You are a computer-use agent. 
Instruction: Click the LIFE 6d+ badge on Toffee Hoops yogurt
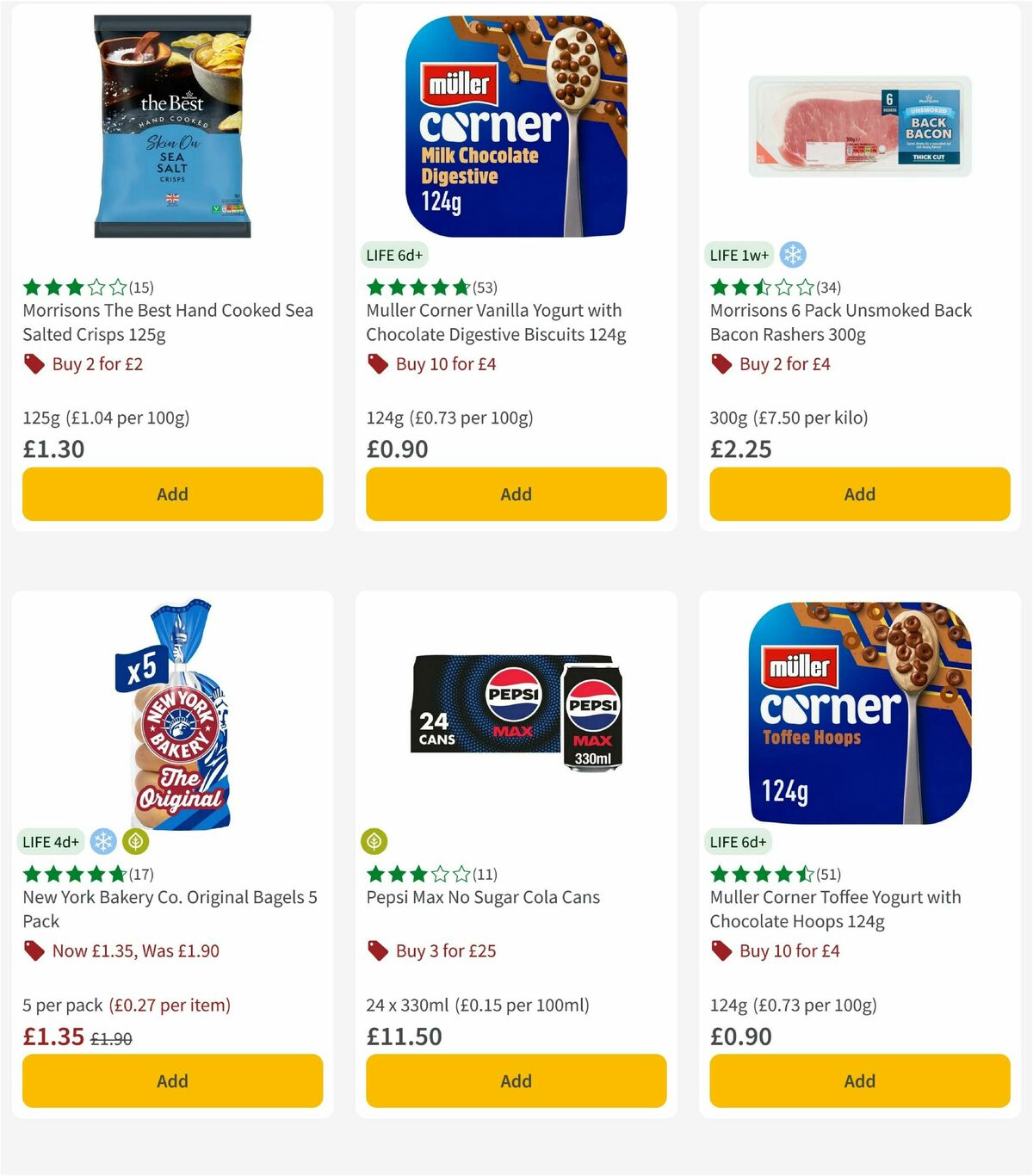pyautogui.click(x=738, y=842)
